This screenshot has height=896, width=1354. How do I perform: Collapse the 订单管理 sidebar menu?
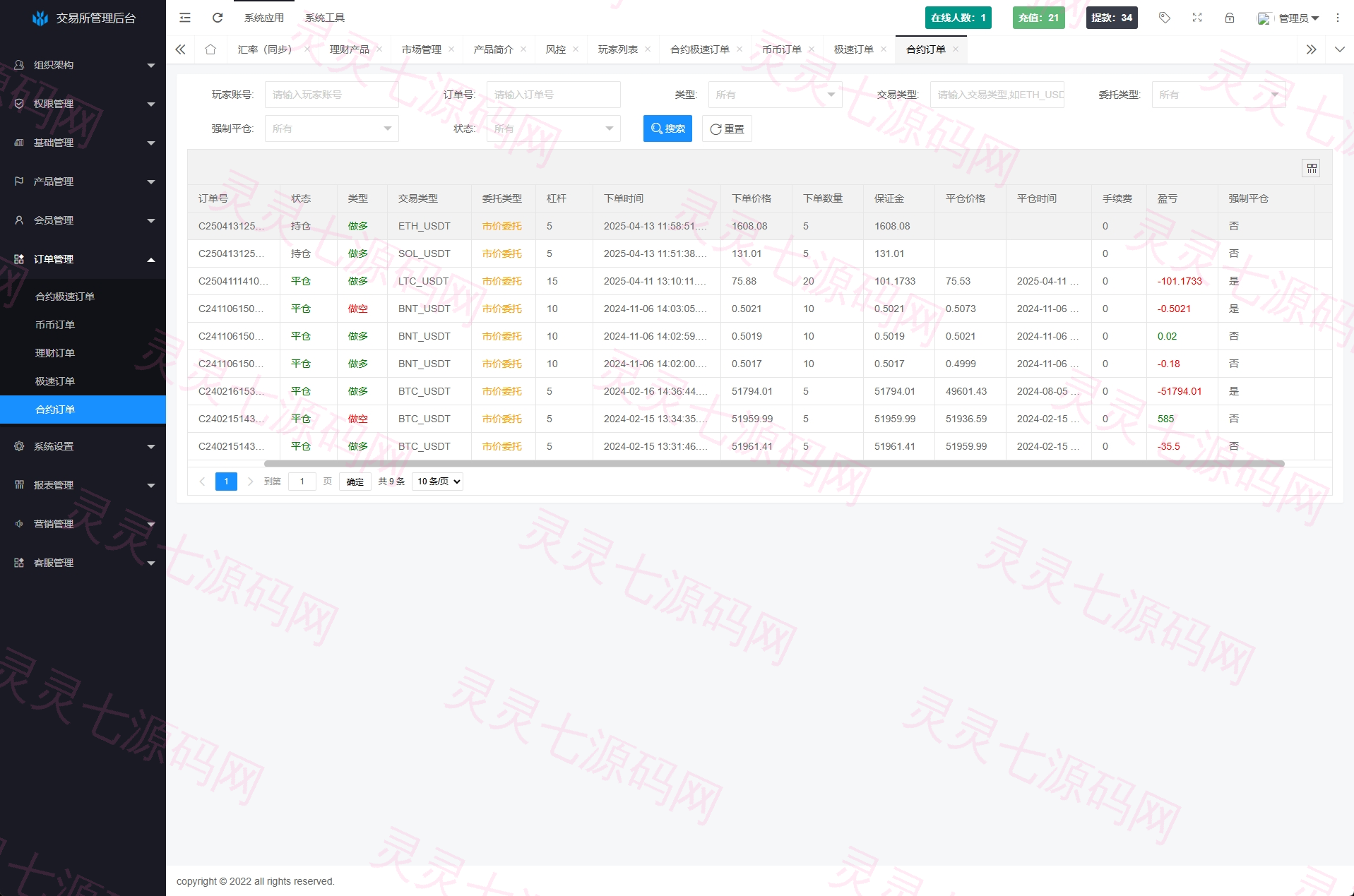pos(83,259)
